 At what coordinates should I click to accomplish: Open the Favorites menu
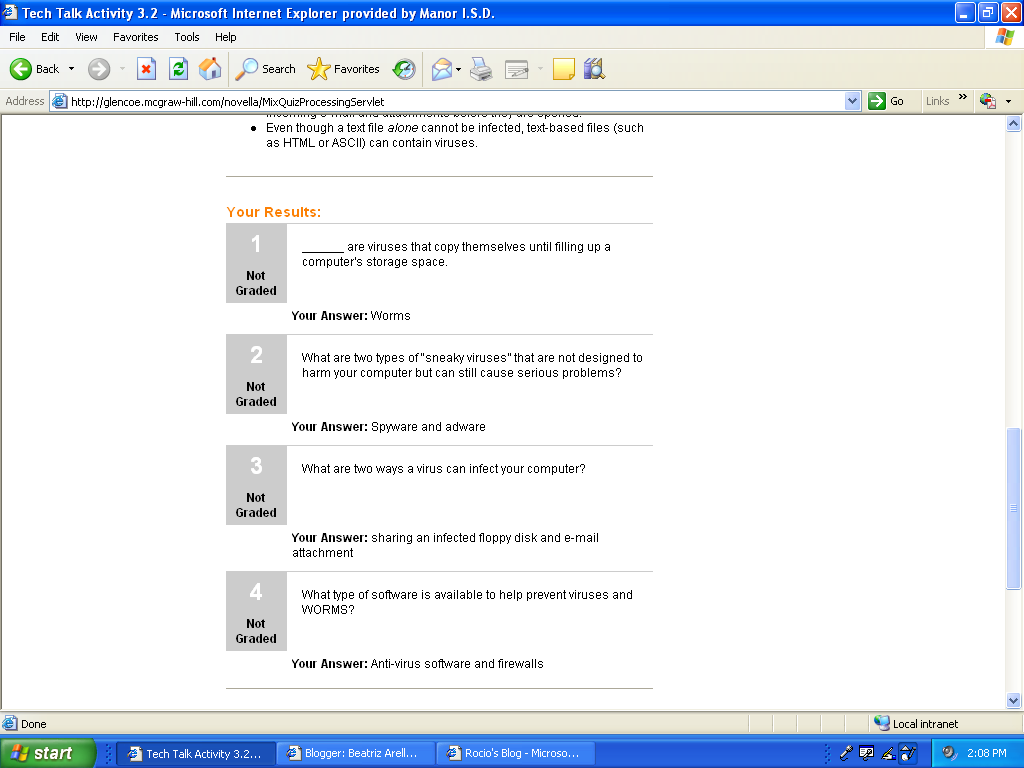[136, 37]
